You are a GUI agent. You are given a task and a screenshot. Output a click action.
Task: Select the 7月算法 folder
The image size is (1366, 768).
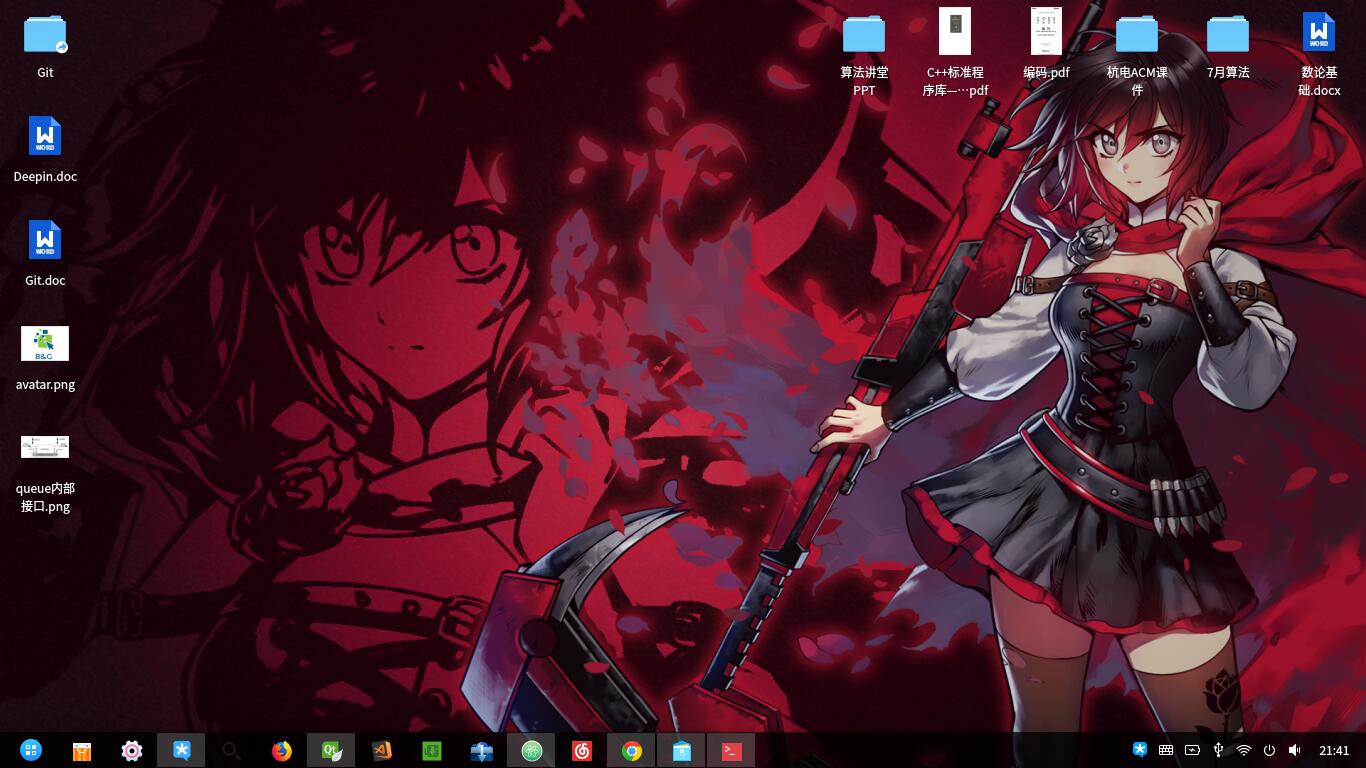1228,34
